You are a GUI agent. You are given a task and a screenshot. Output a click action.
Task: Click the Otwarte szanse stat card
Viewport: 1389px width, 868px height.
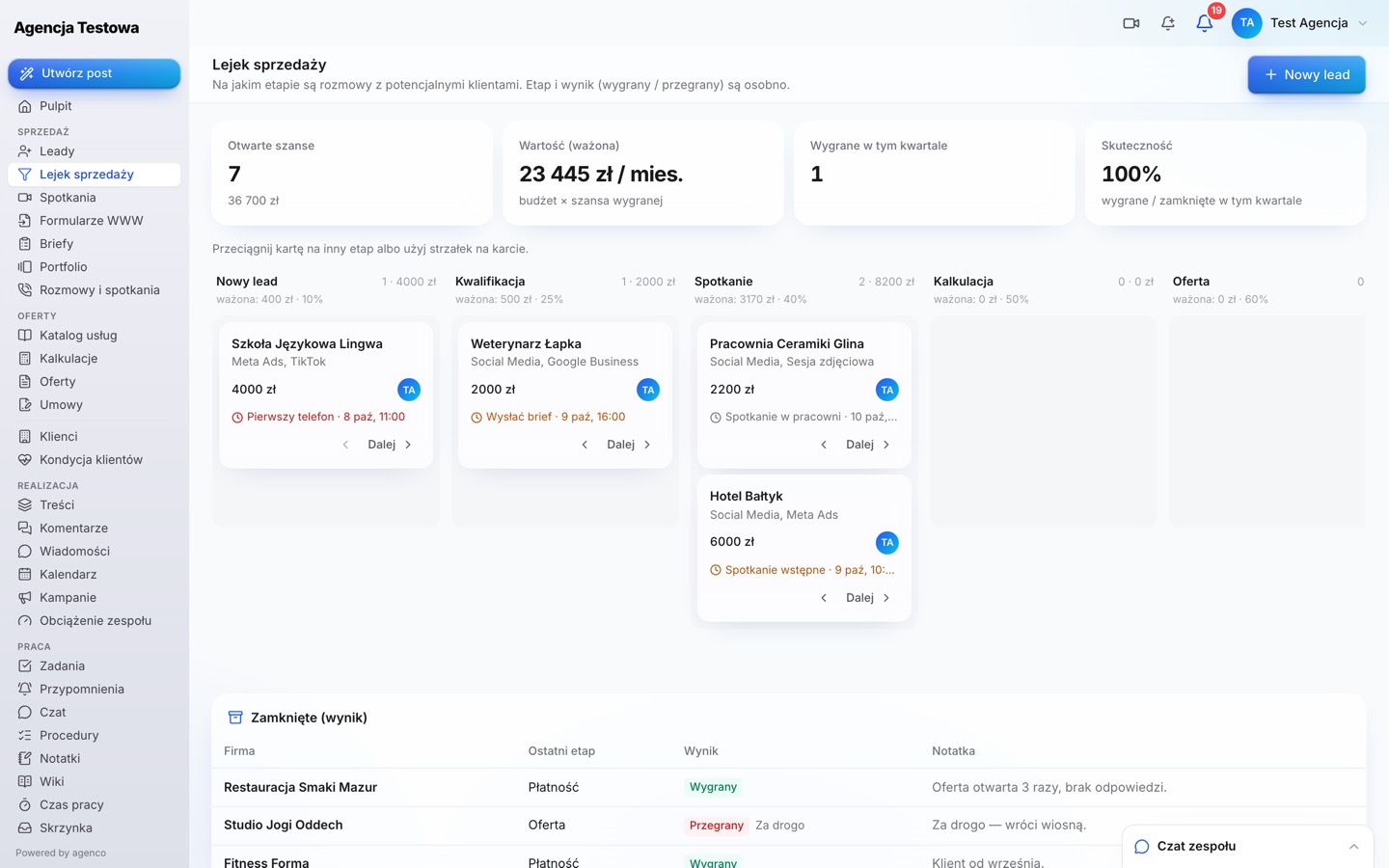point(352,174)
